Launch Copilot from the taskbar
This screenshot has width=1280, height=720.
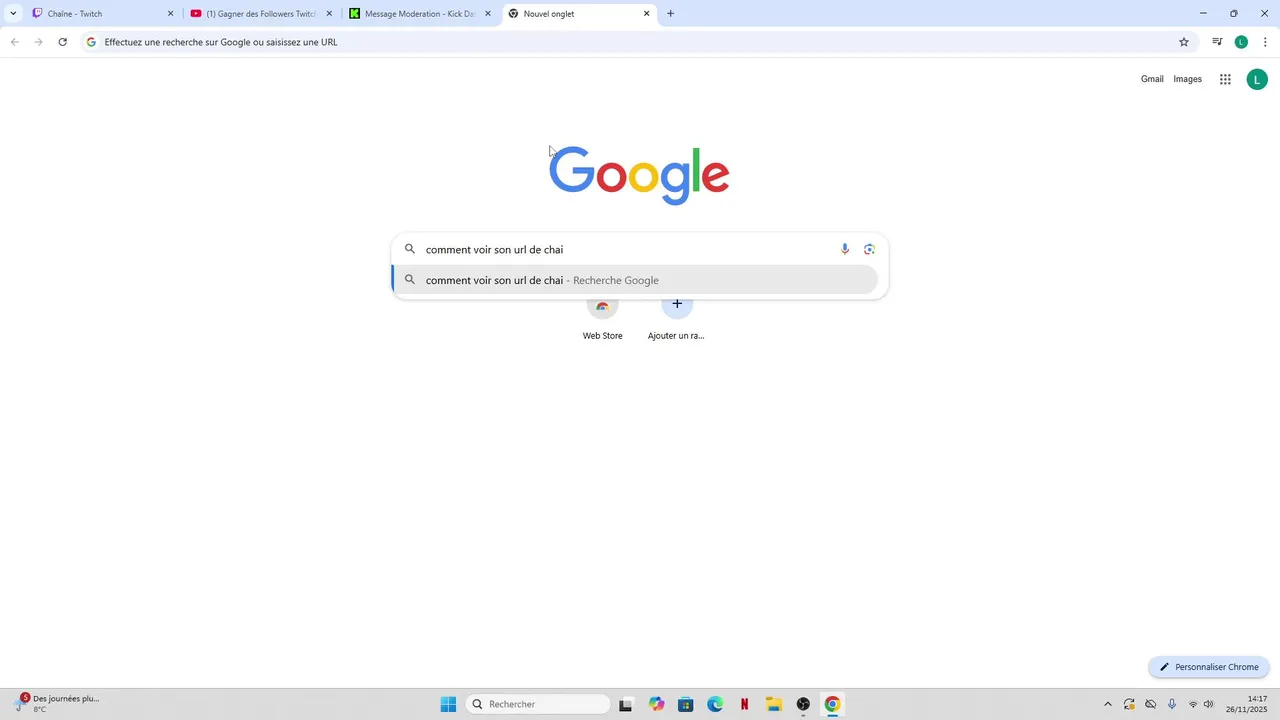click(x=656, y=704)
